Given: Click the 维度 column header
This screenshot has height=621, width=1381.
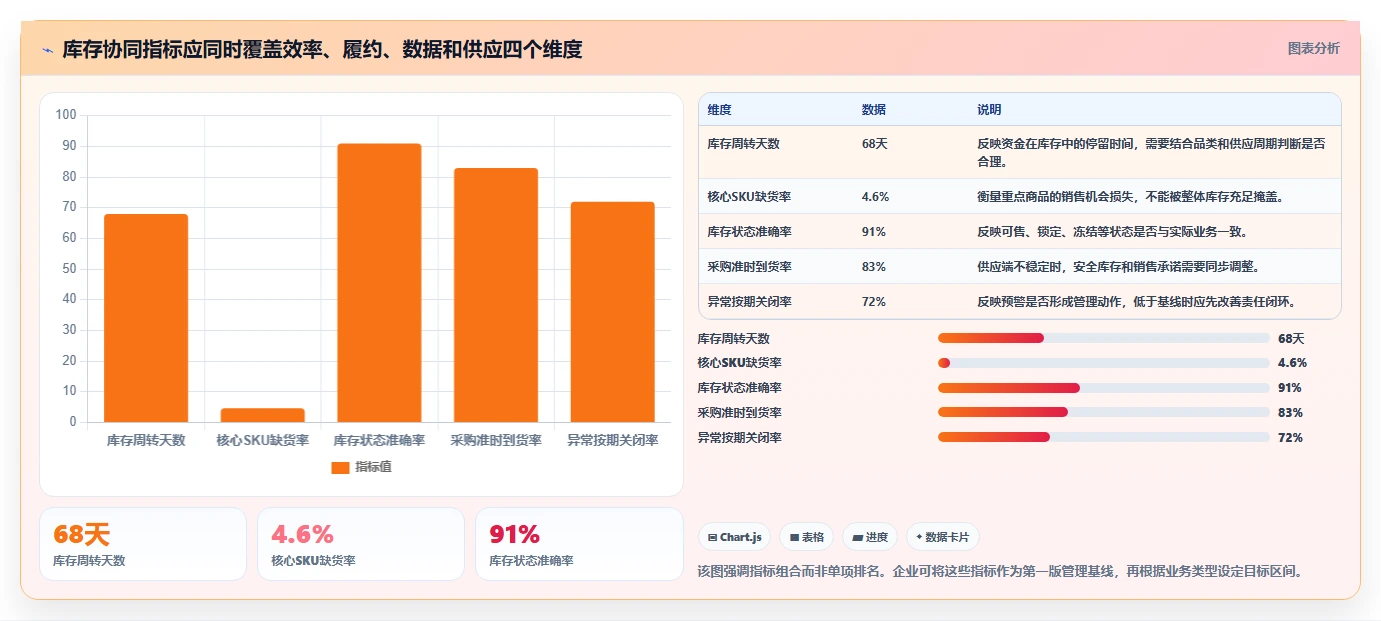Looking at the screenshot, I should pos(719,110).
